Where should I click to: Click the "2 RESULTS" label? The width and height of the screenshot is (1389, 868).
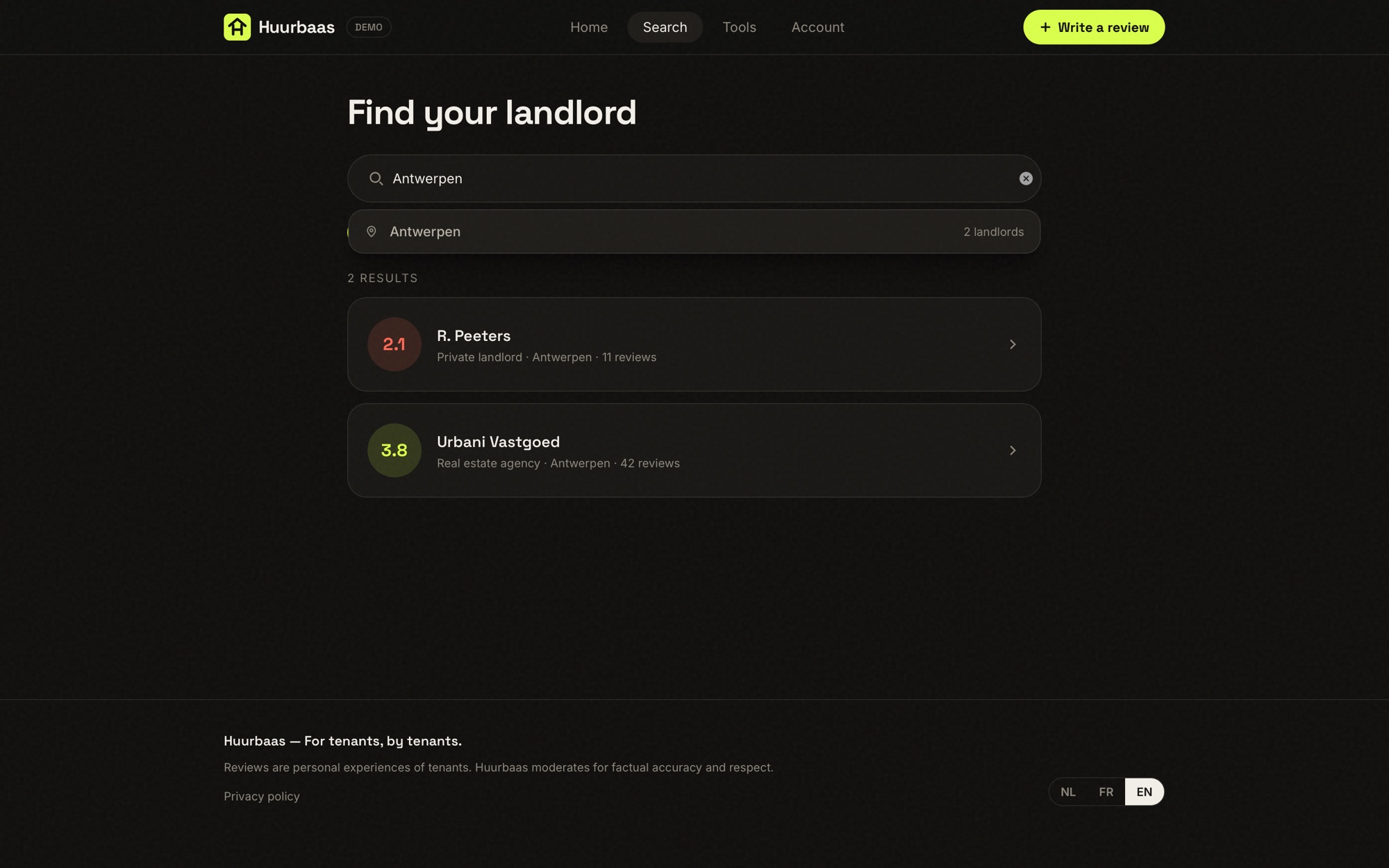coord(383,278)
